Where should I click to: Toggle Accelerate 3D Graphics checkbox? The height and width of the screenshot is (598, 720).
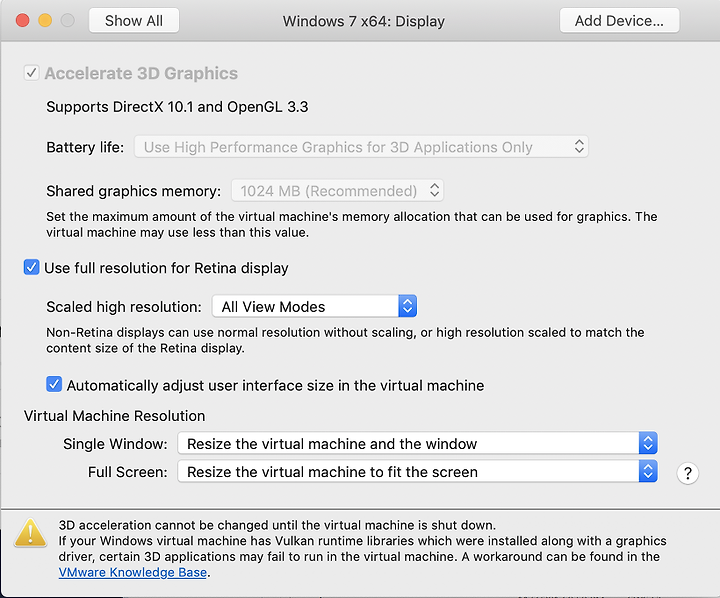pos(31,73)
